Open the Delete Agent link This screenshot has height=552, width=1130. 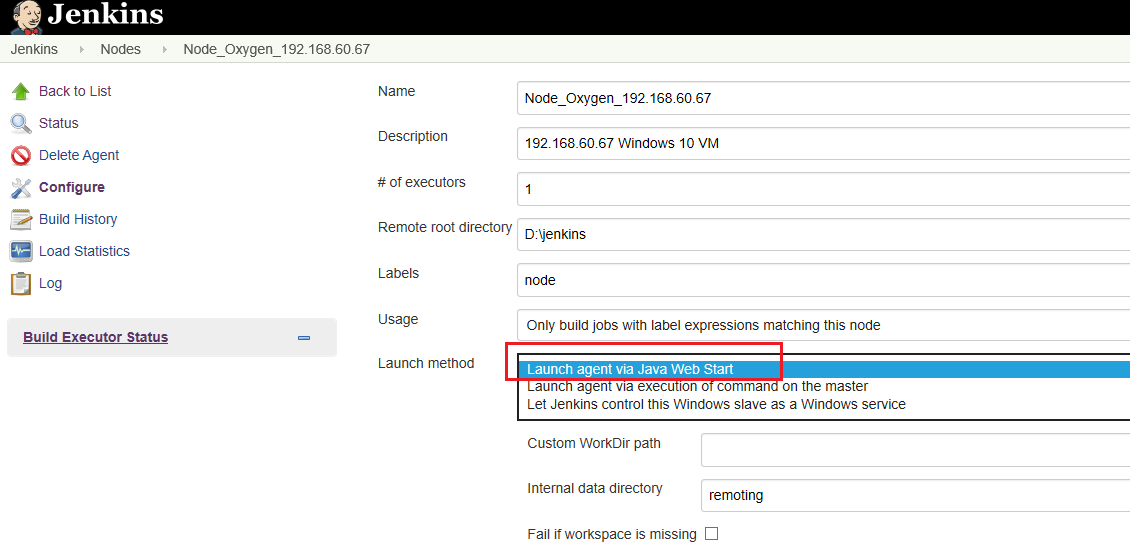79,155
